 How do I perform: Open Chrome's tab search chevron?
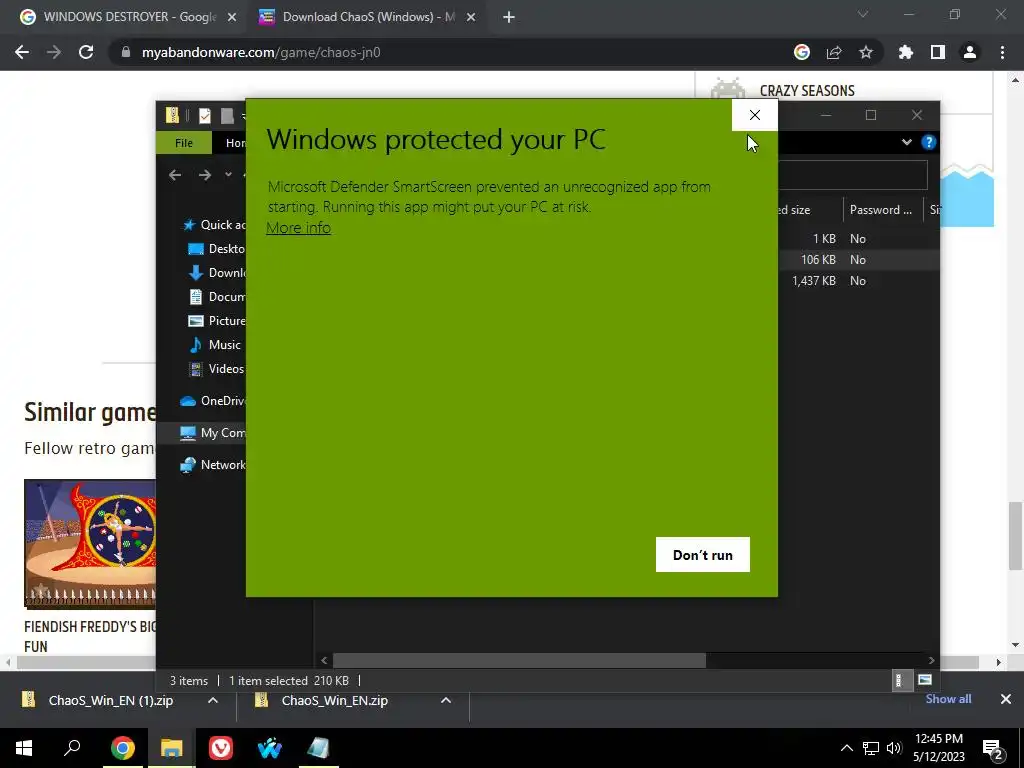pyautogui.click(x=863, y=14)
